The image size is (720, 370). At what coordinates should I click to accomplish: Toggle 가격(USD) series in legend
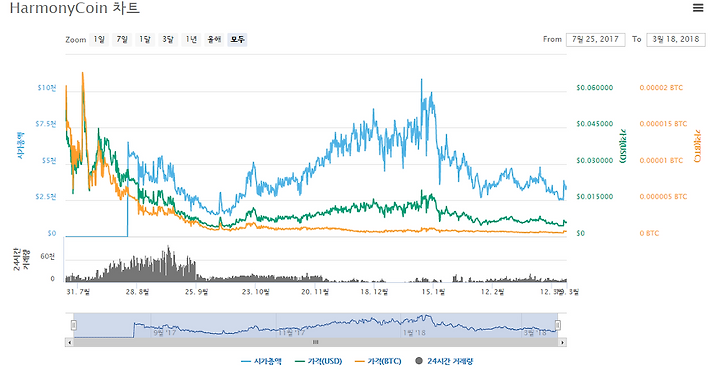click(x=318, y=361)
